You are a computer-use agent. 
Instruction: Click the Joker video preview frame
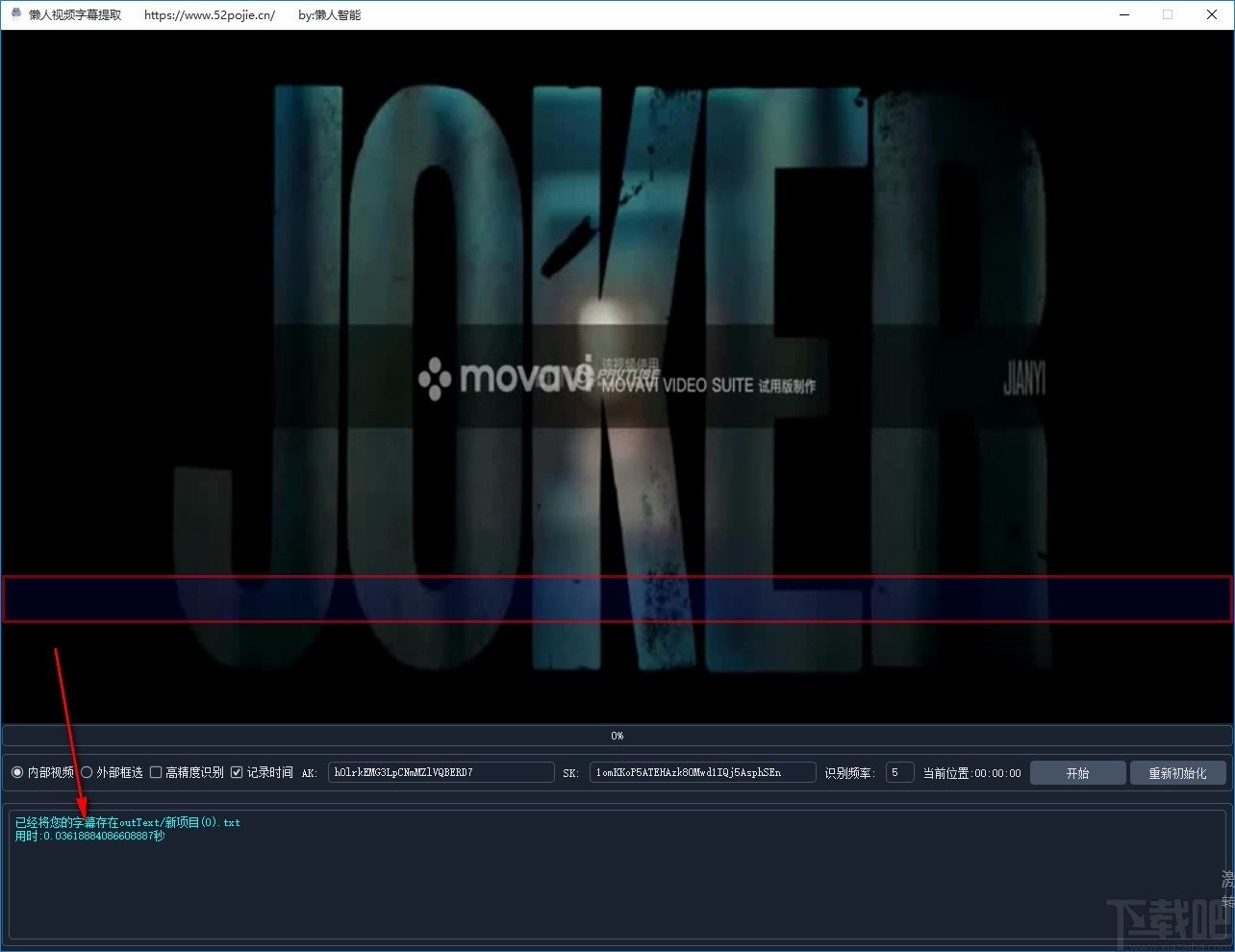point(617,375)
